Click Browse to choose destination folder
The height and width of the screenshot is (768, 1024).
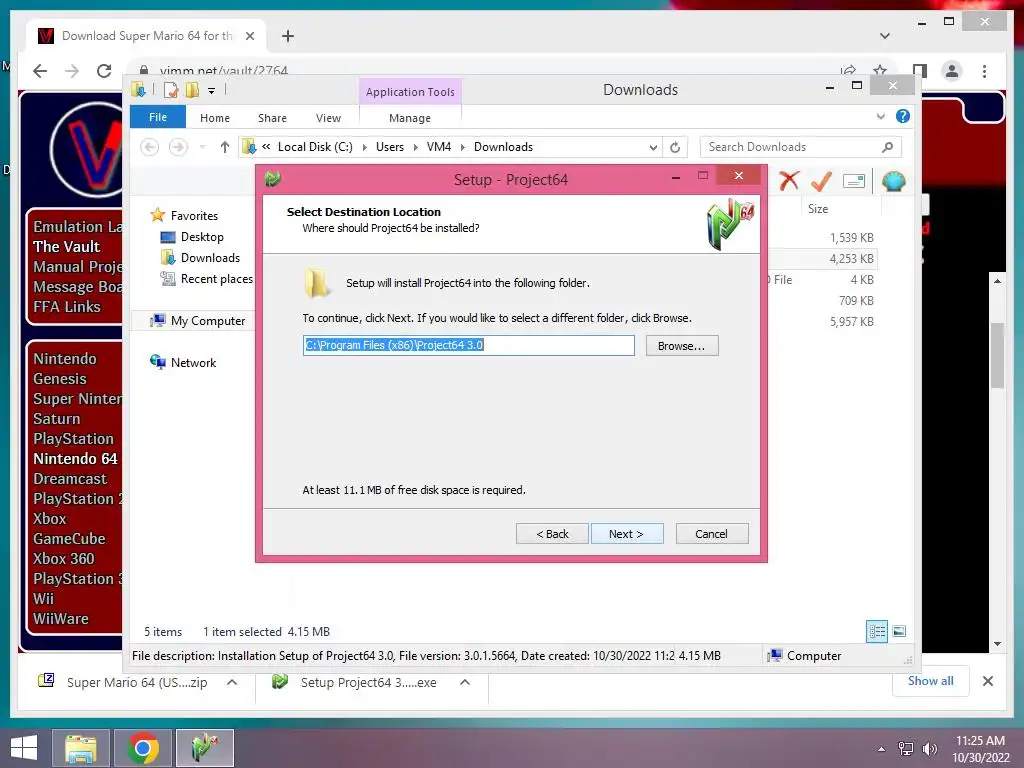(682, 345)
